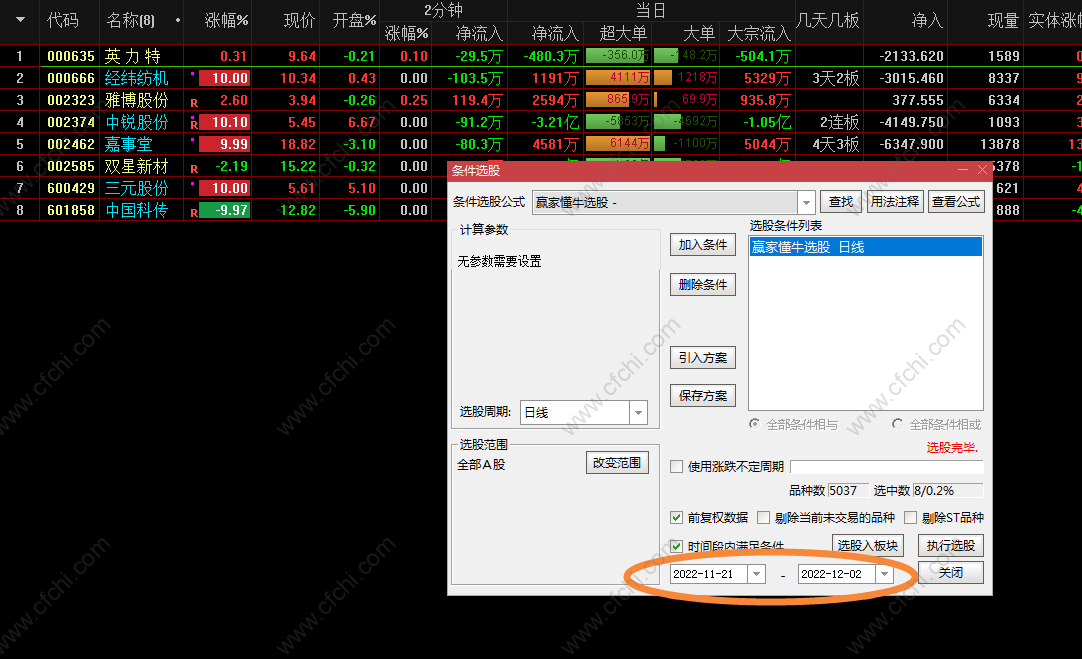The image size is (1082, 659).
Task: Open the column menu arrow at table top-left
Action: pos(20,20)
